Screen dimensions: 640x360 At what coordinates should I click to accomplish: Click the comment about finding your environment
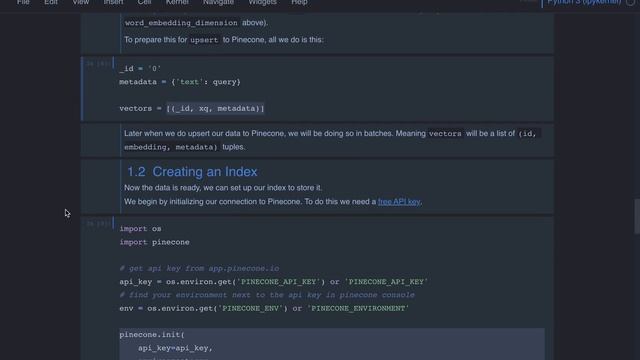(x=267, y=295)
